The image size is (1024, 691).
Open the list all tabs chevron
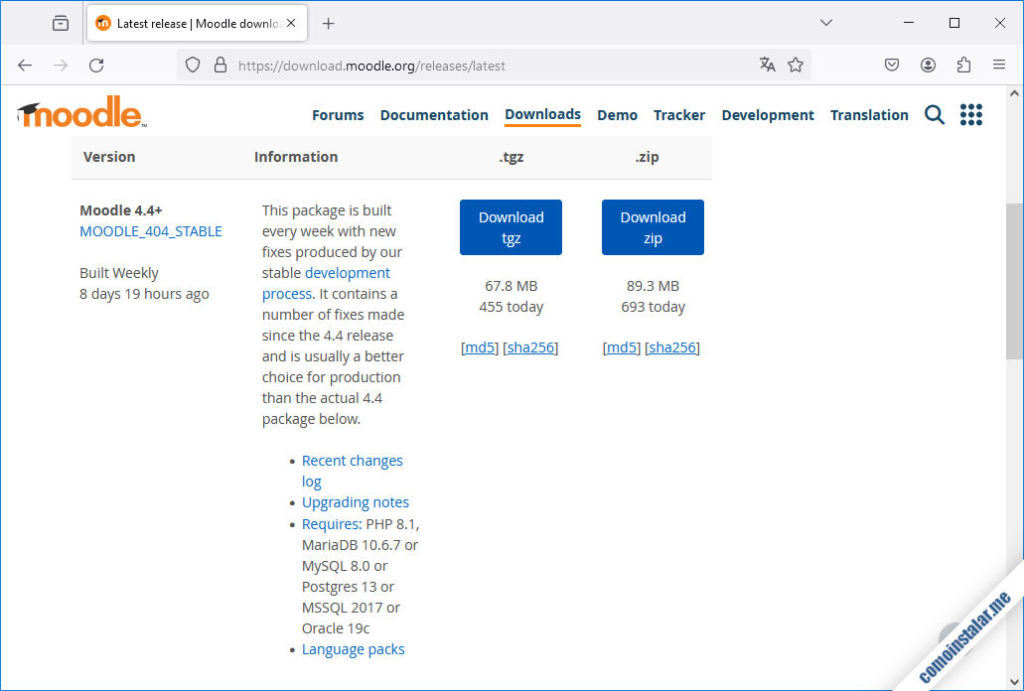826,21
